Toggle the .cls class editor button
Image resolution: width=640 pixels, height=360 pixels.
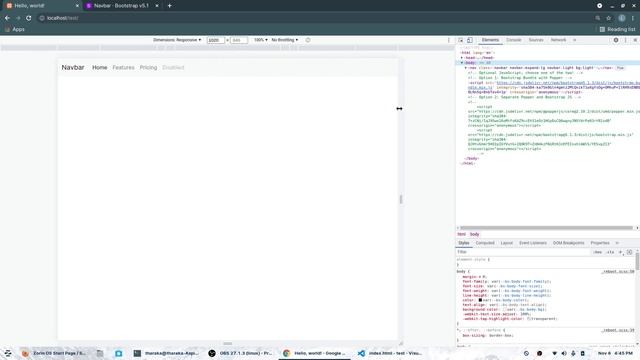[x=610, y=252]
